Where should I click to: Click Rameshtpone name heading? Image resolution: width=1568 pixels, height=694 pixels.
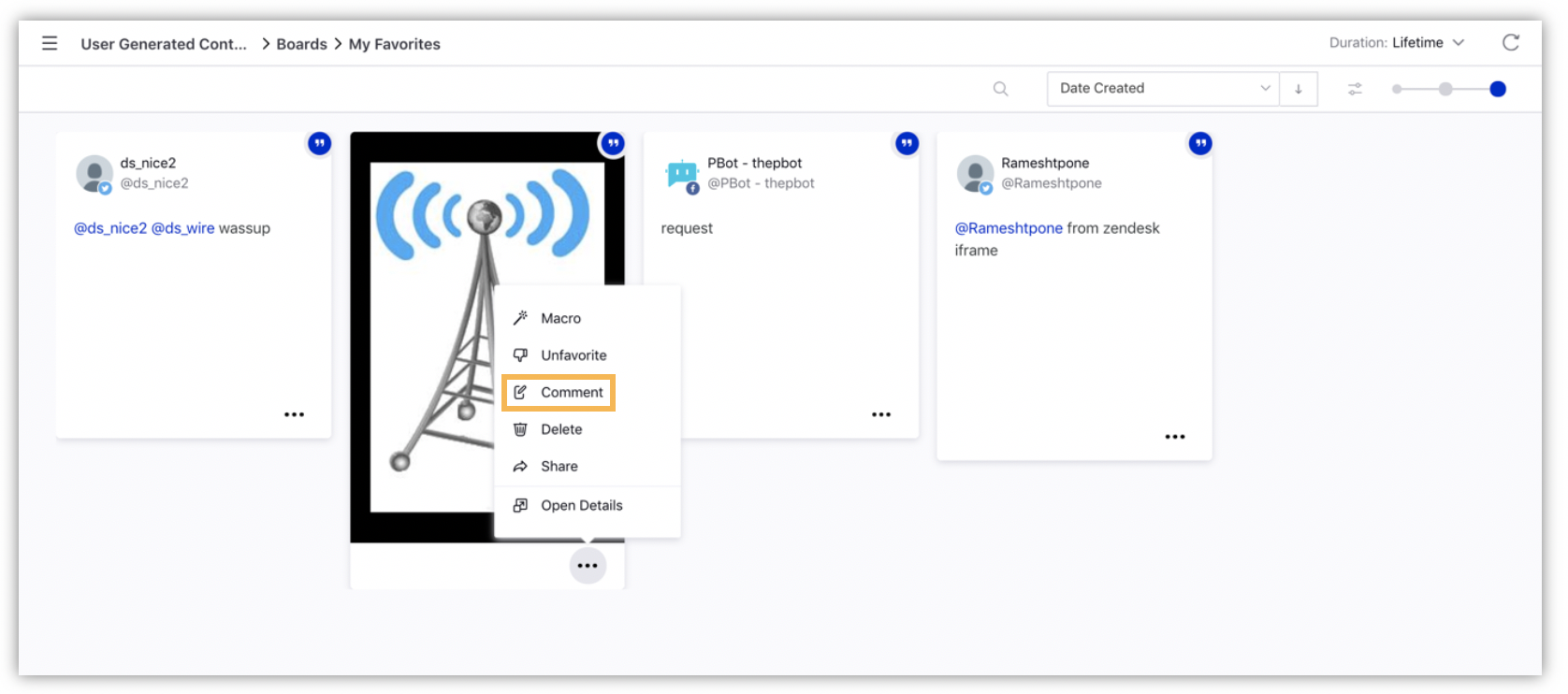pyautogui.click(x=1045, y=163)
